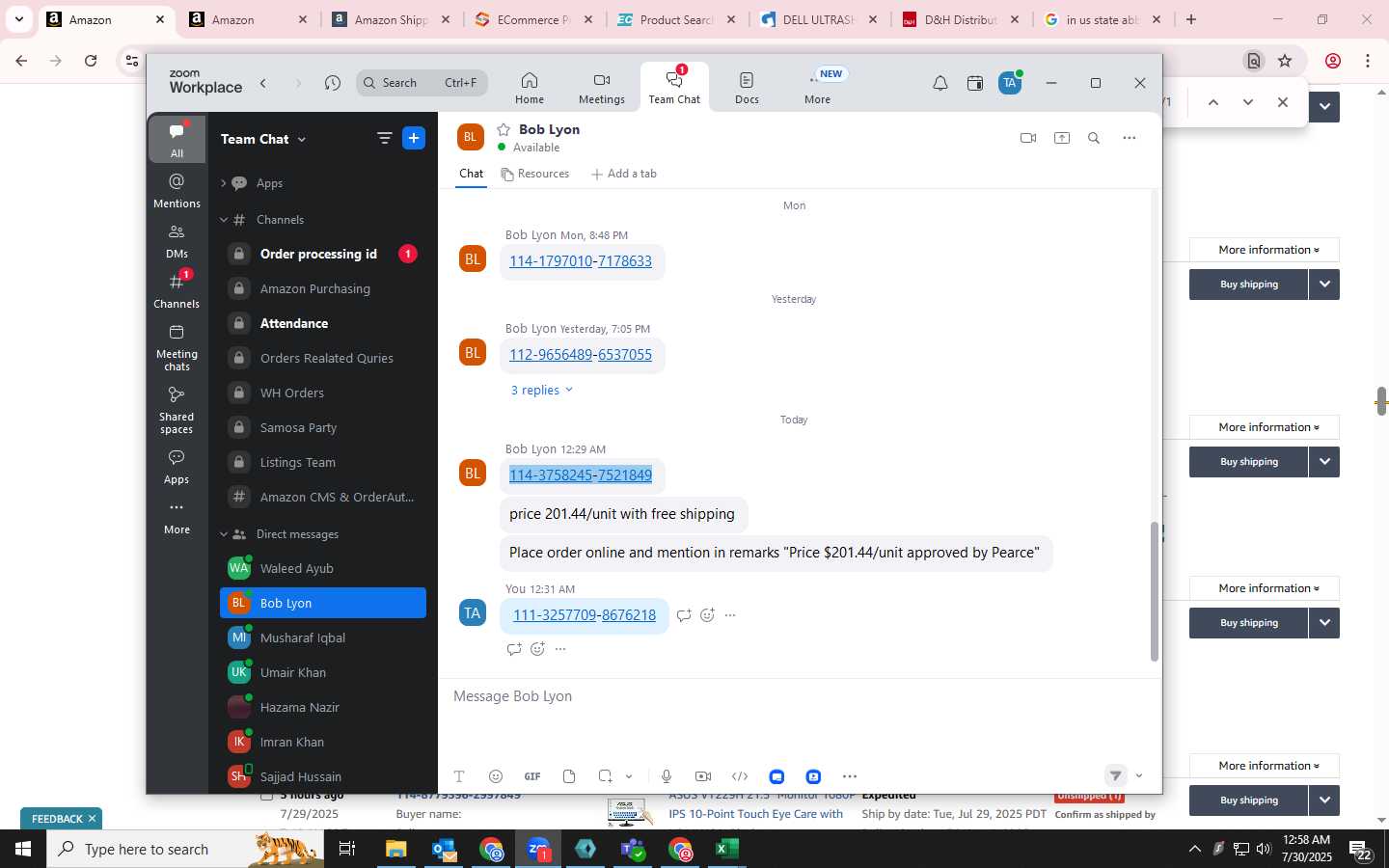1389x868 pixels.
Task: Click the chat vertical scrollbar
Action: (1154, 591)
